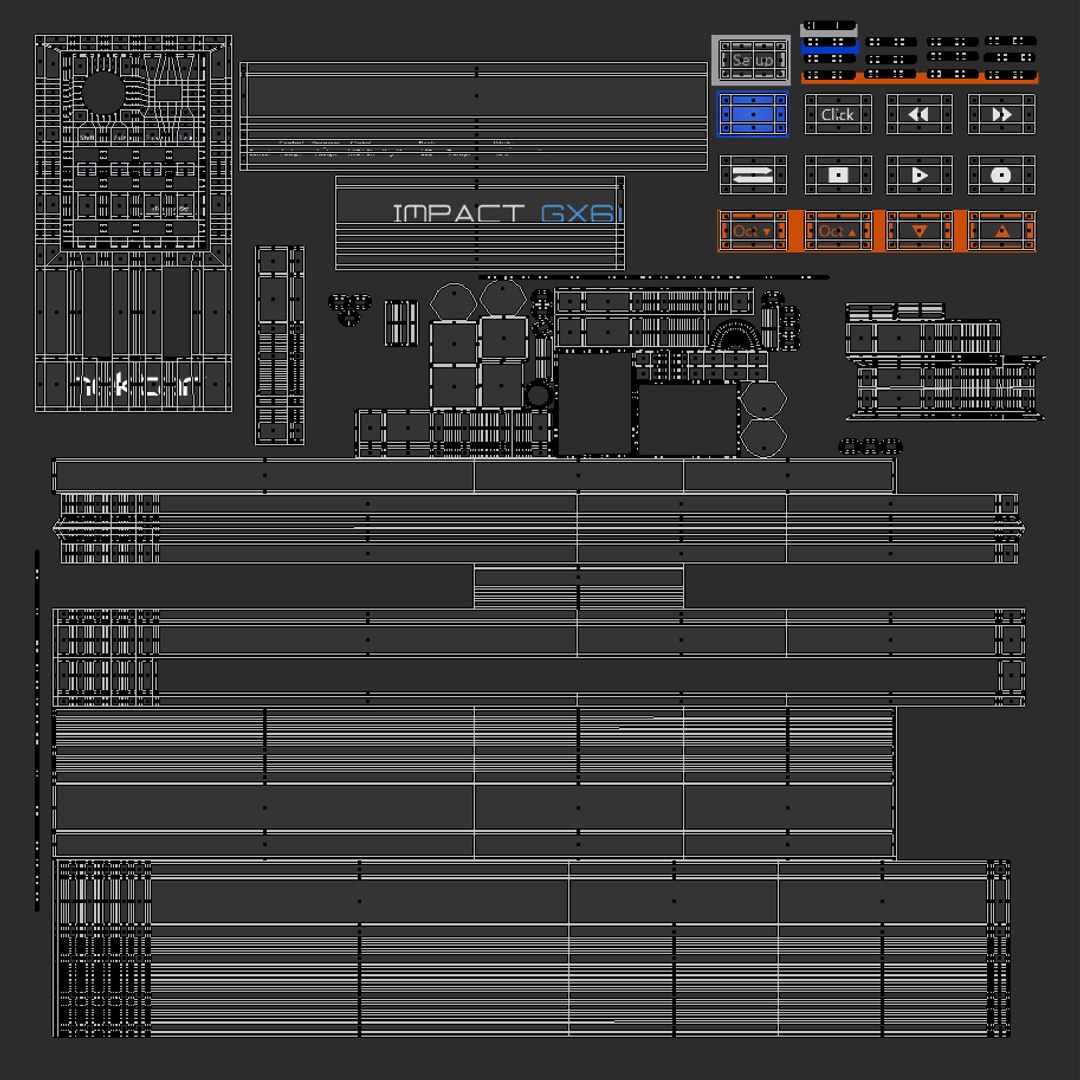
Task: Select the orange down-triangle icon without Oct label
Action: [x=919, y=231]
